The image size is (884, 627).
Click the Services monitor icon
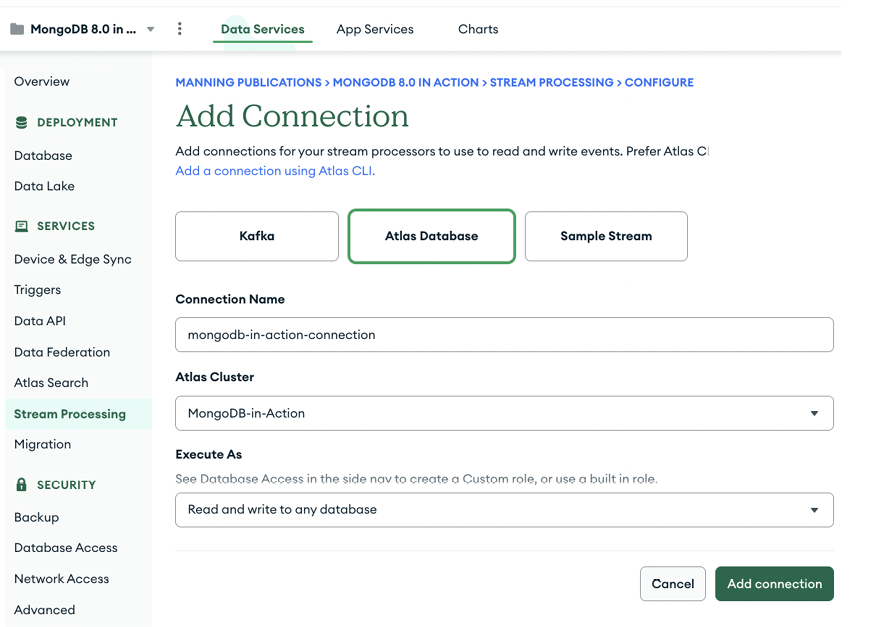pos(21,226)
